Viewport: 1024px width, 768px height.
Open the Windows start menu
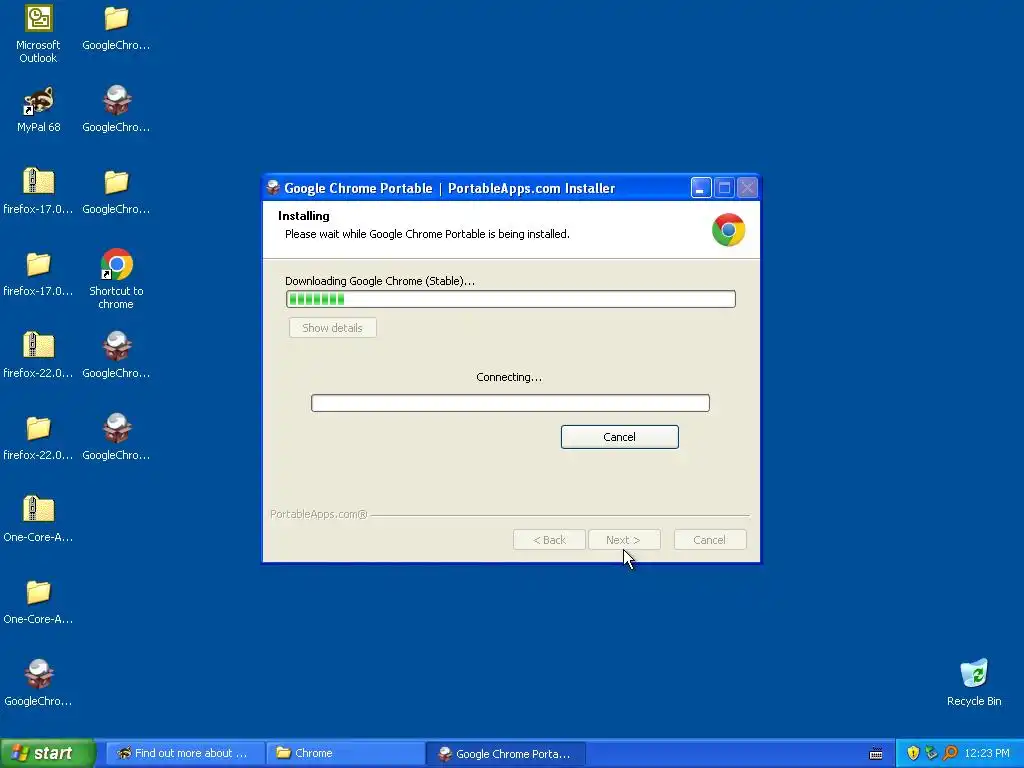click(48, 753)
